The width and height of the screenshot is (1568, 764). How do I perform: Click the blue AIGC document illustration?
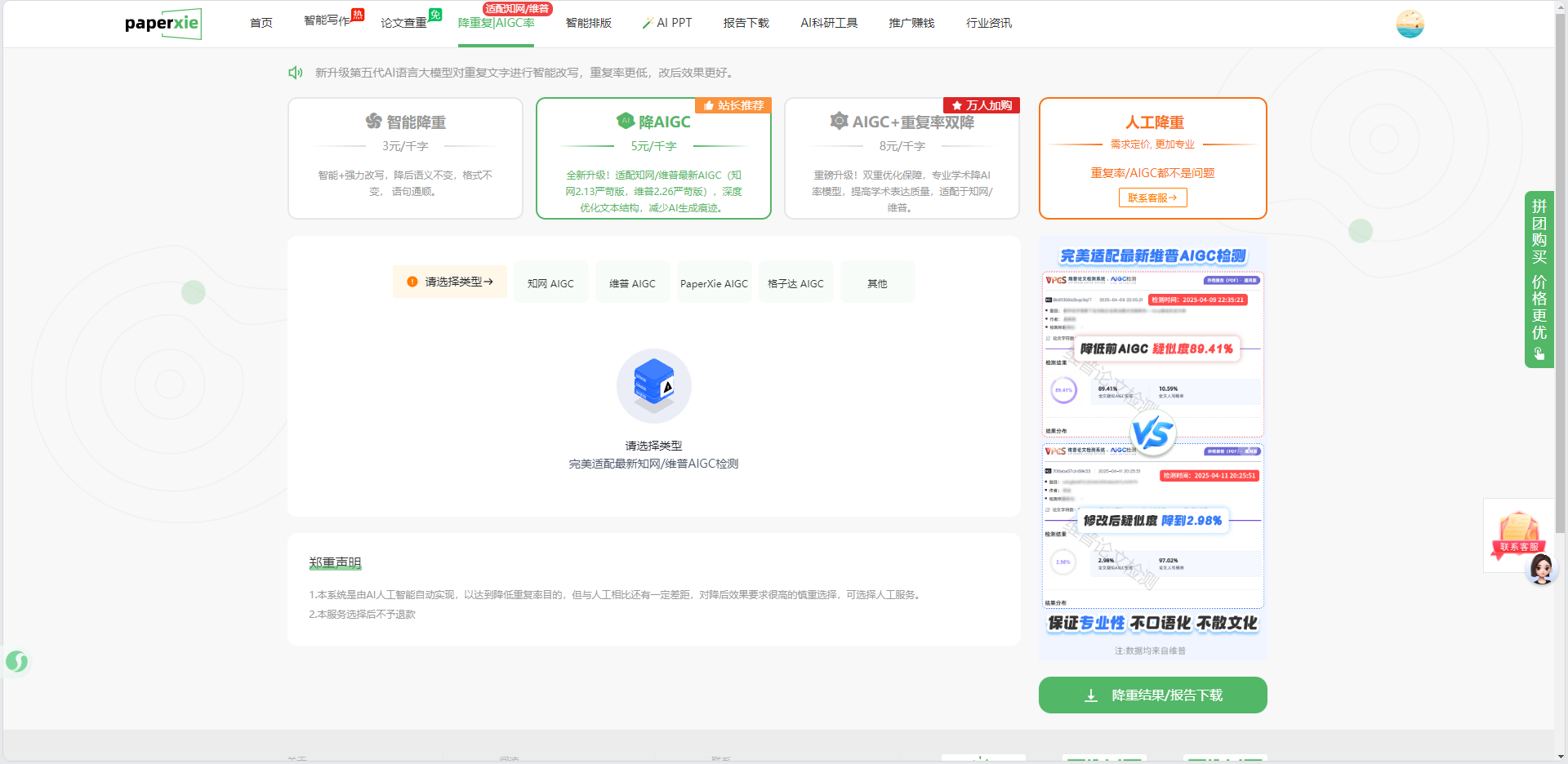(x=653, y=385)
